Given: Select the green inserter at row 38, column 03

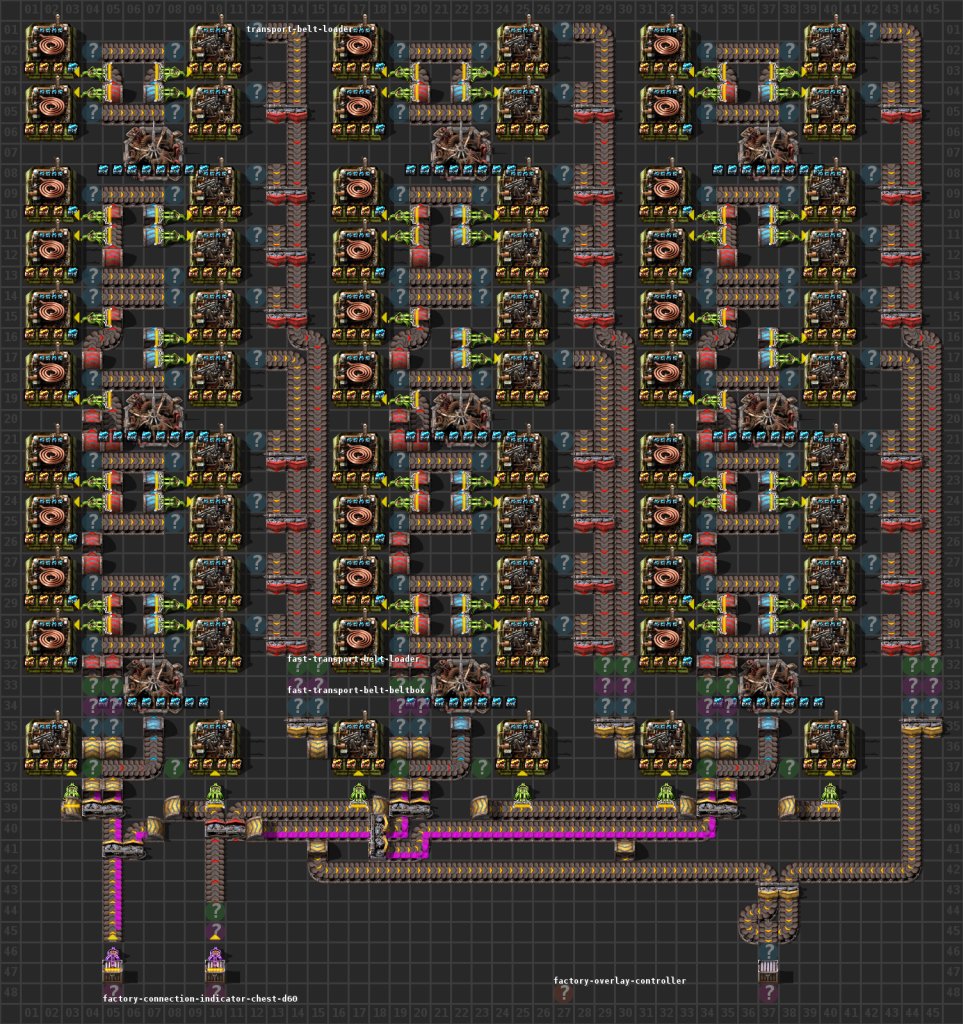Looking at the screenshot, I should pyautogui.click(x=72, y=792).
